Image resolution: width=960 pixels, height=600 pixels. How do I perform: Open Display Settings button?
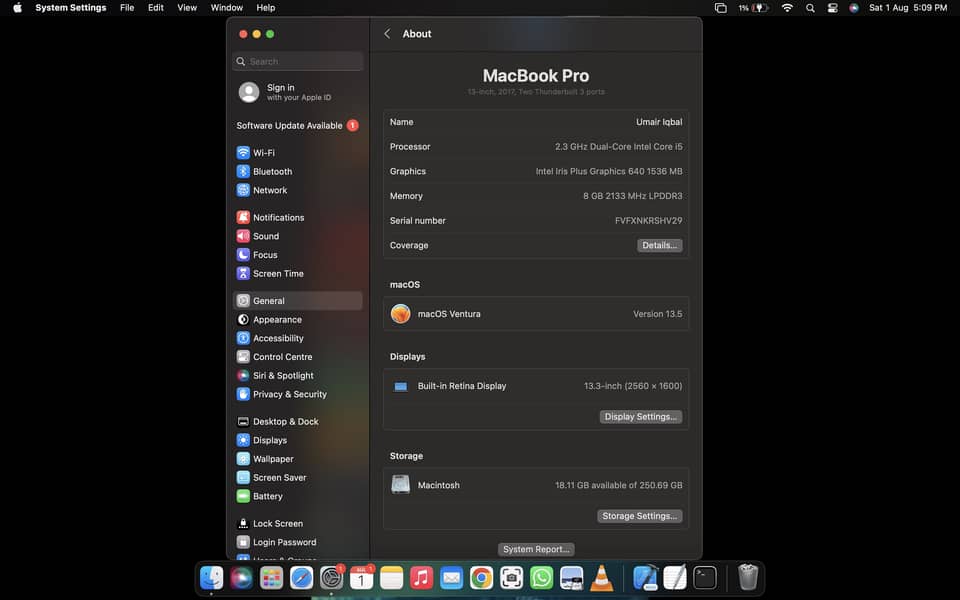[640, 416]
